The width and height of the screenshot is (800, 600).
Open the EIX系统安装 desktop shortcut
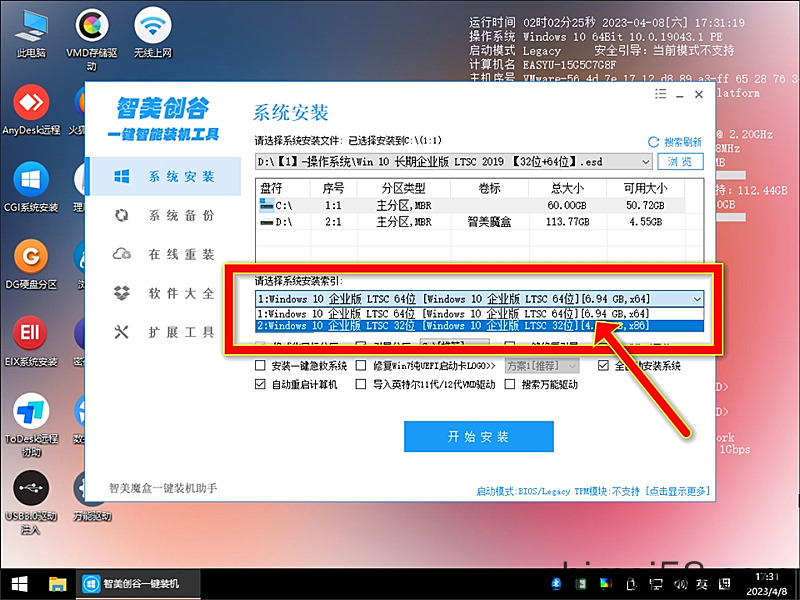[31, 342]
